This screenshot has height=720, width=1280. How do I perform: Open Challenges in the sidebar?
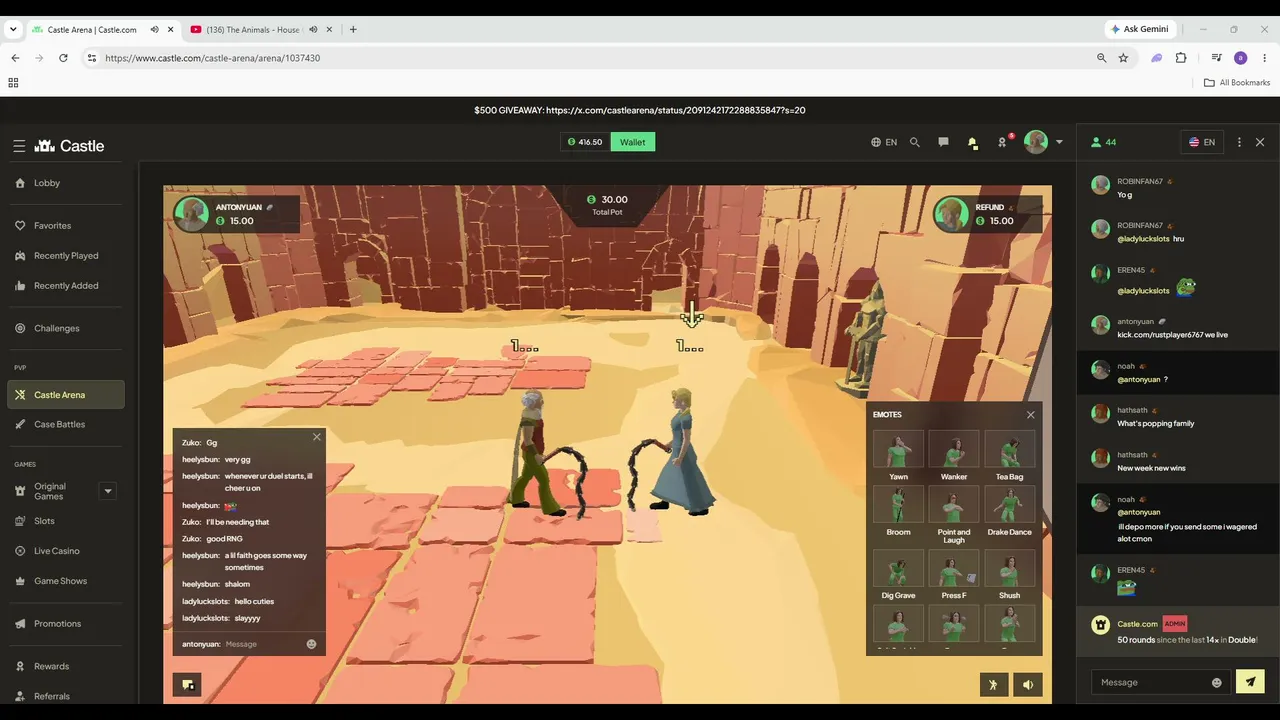(x=65, y=328)
